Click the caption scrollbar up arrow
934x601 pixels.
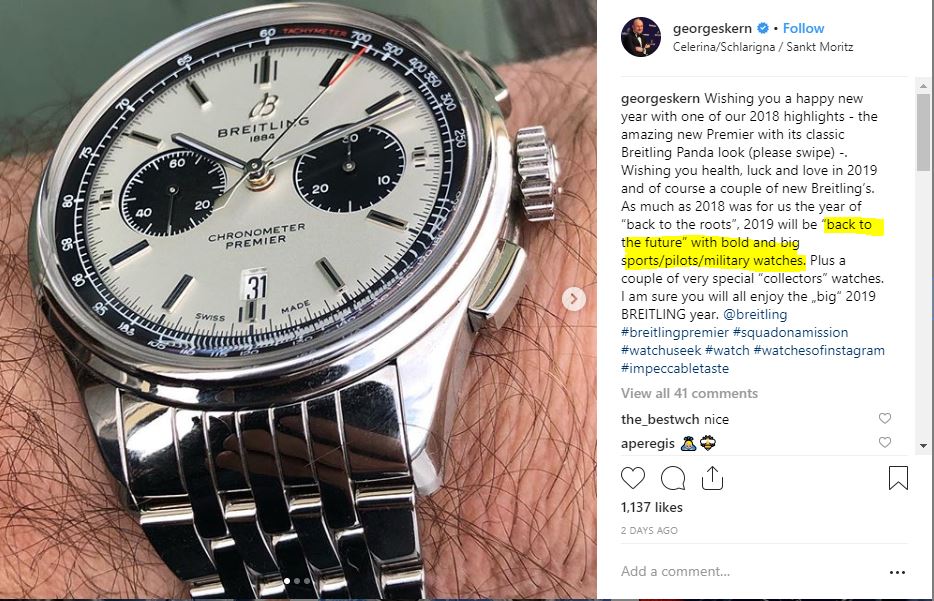[923, 86]
